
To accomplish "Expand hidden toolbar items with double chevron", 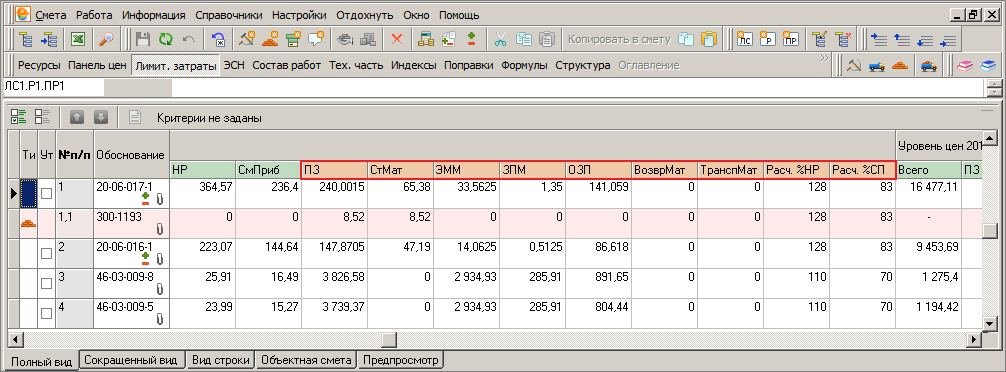I will tap(824, 58).
